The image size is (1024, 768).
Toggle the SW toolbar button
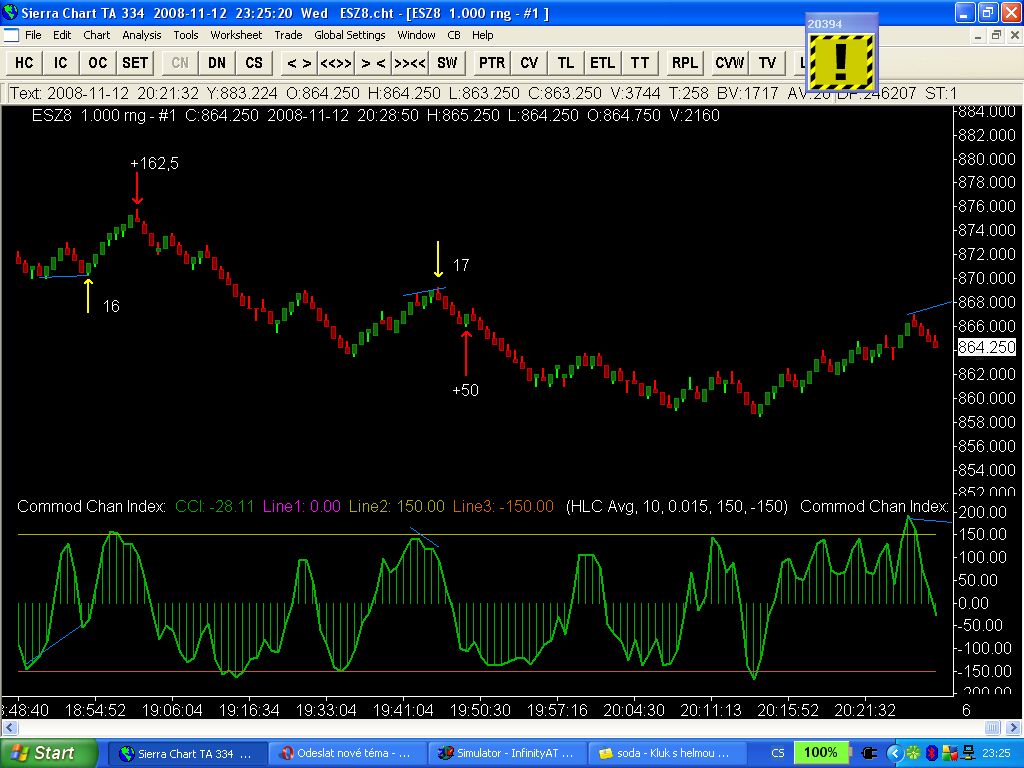coord(447,62)
